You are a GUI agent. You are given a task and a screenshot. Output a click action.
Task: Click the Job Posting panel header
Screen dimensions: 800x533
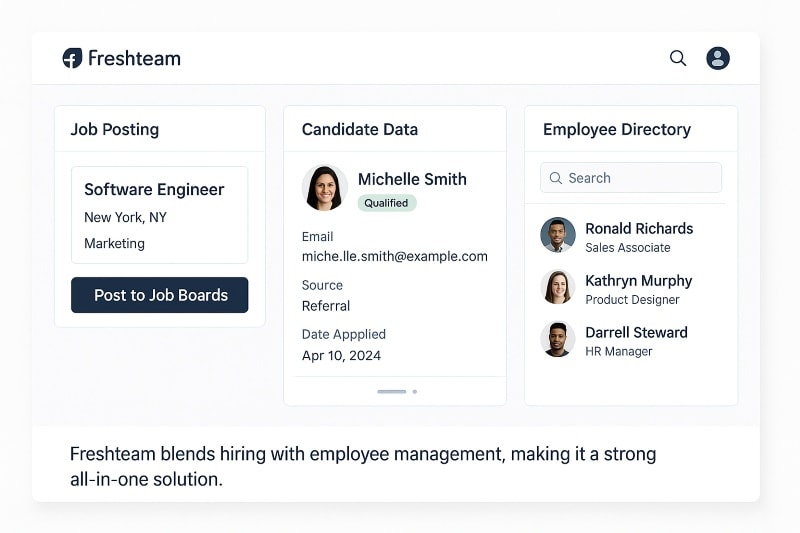[x=115, y=129]
